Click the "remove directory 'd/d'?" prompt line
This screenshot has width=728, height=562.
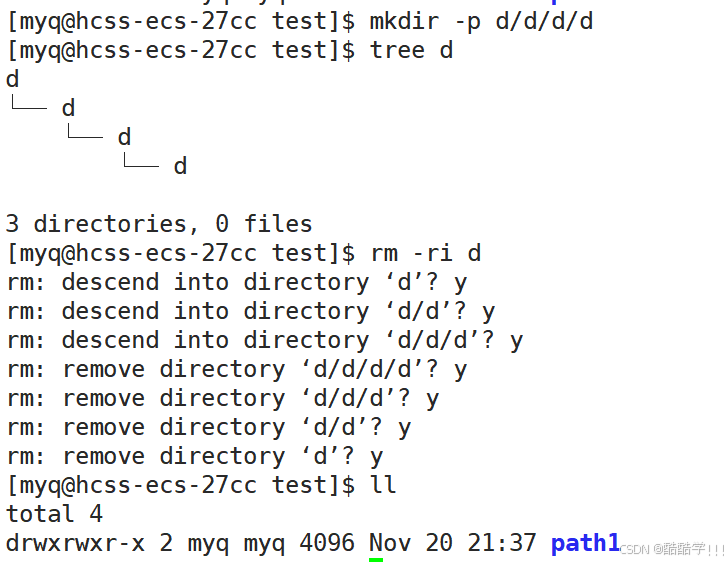(x=209, y=428)
